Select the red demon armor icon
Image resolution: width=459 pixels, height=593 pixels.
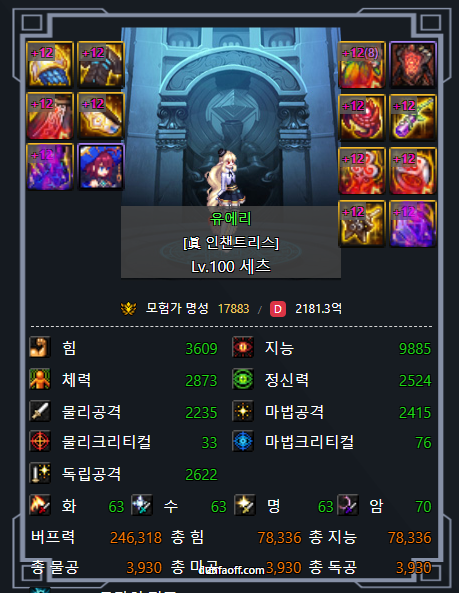pyautogui.click(x=412, y=65)
